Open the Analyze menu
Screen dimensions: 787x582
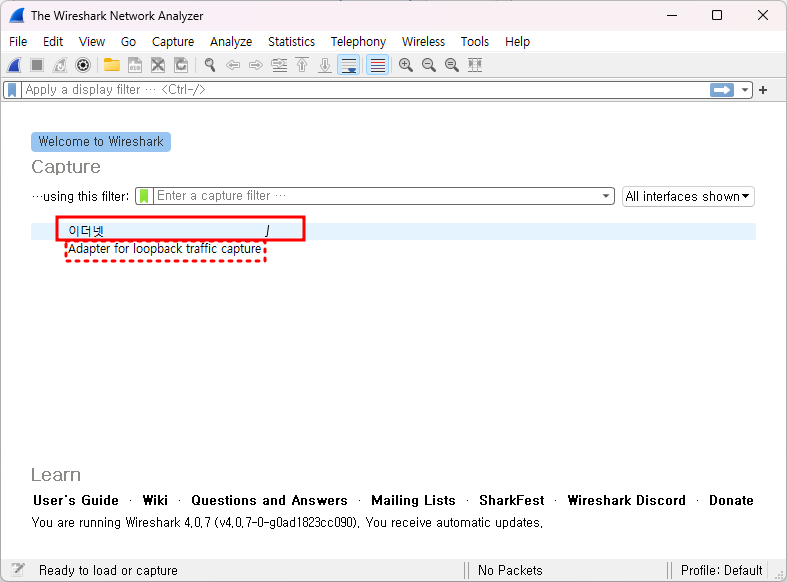[231, 42]
